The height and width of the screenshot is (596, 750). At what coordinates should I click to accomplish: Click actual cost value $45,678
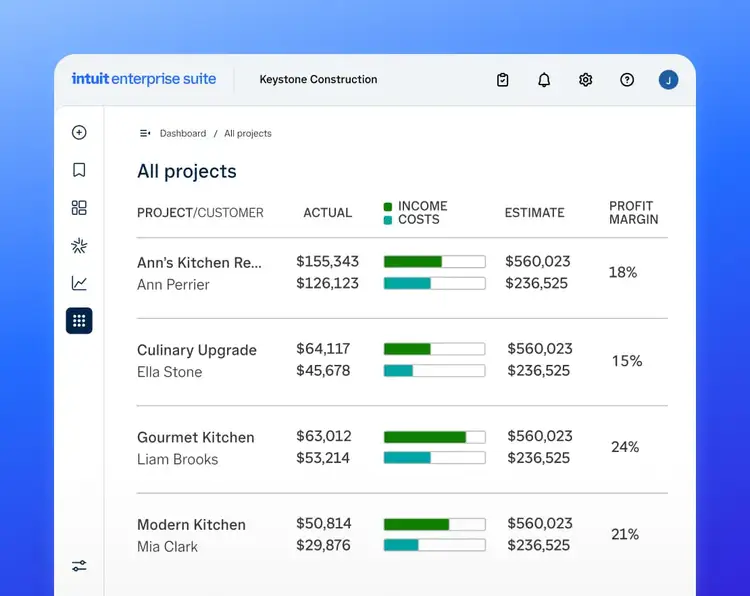[323, 371]
